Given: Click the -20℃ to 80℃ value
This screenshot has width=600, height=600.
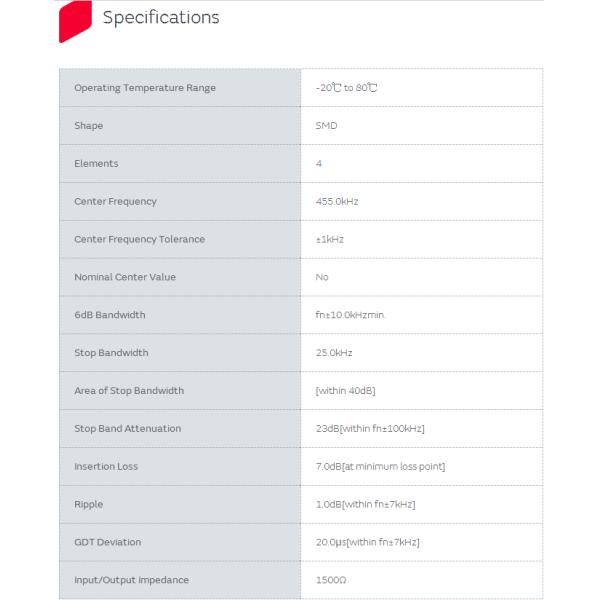Looking at the screenshot, I should click(x=346, y=88).
